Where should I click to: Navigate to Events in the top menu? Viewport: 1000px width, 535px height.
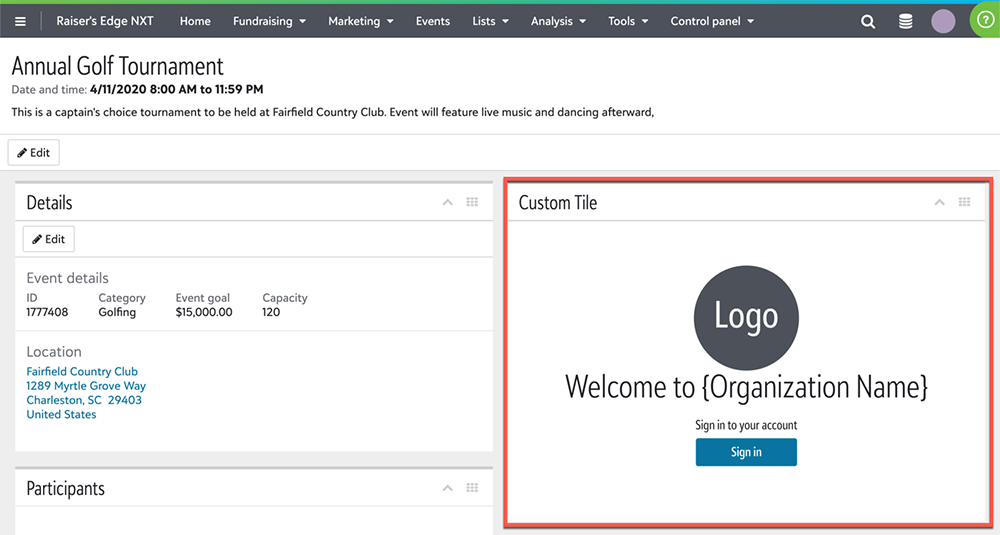pyautogui.click(x=432, y=21)
